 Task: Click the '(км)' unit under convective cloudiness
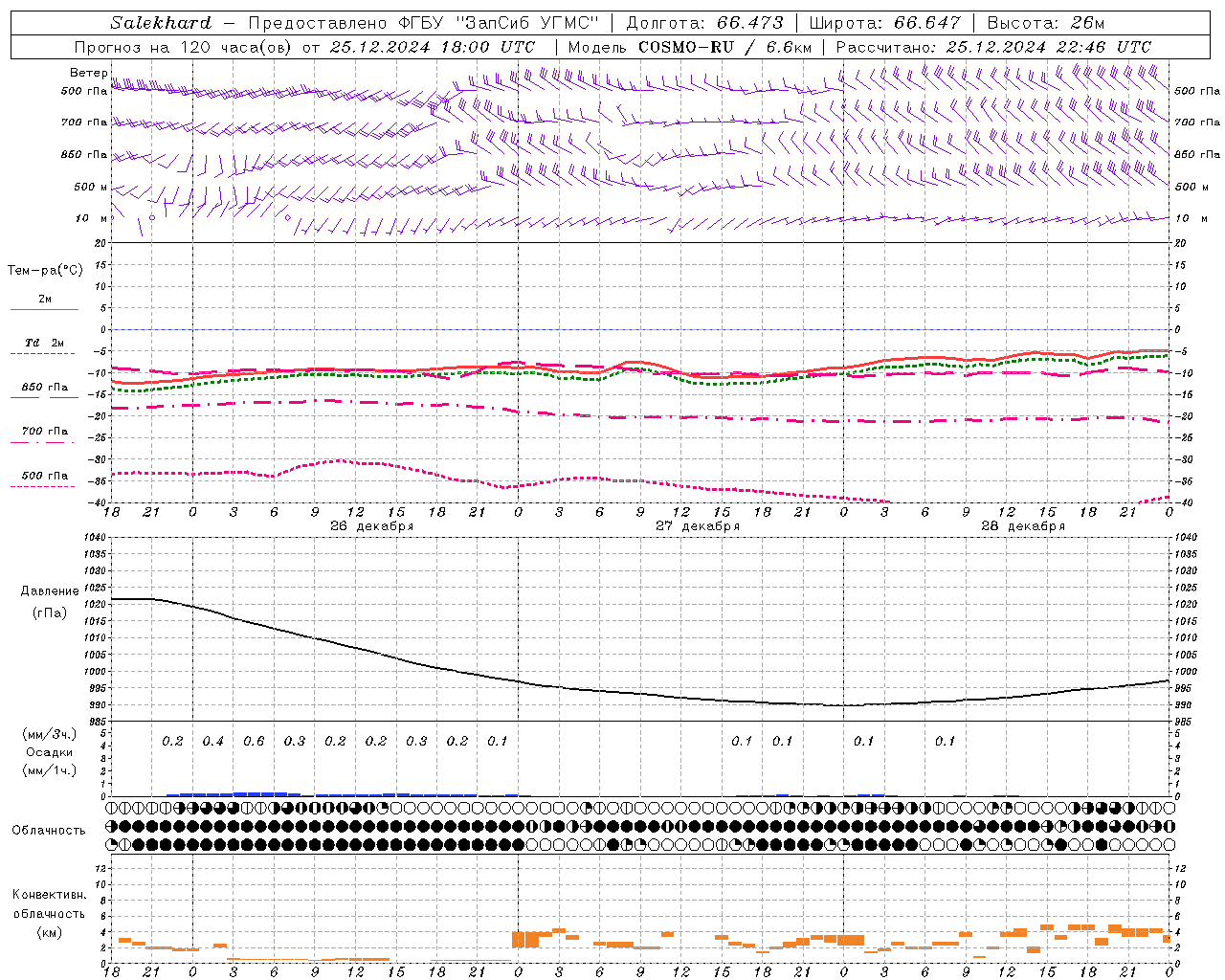(50, 931)
